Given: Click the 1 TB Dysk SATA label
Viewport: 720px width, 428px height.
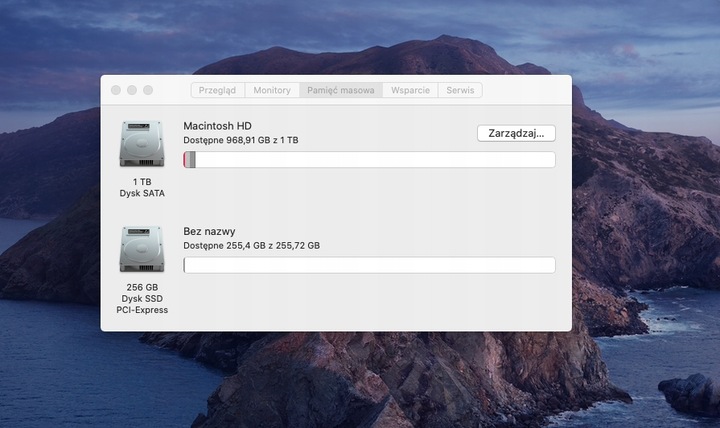Looking at the screenshot, I should coord(142,187).
